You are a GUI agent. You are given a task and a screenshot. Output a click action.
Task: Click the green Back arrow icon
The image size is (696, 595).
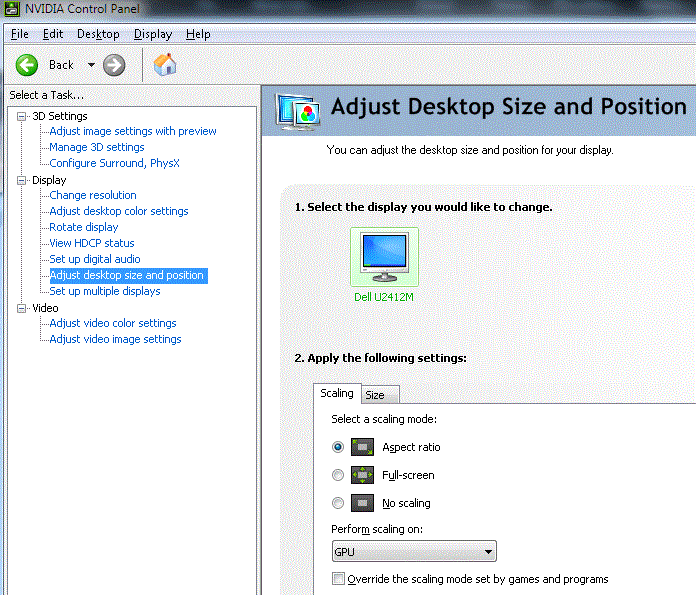coord(27,65)
